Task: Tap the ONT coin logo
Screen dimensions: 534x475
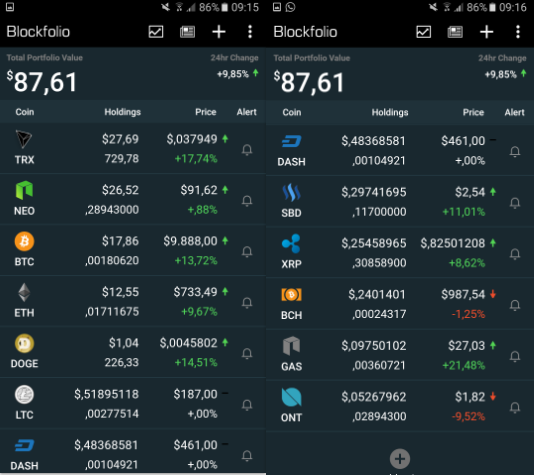Action: pos(292,397)
